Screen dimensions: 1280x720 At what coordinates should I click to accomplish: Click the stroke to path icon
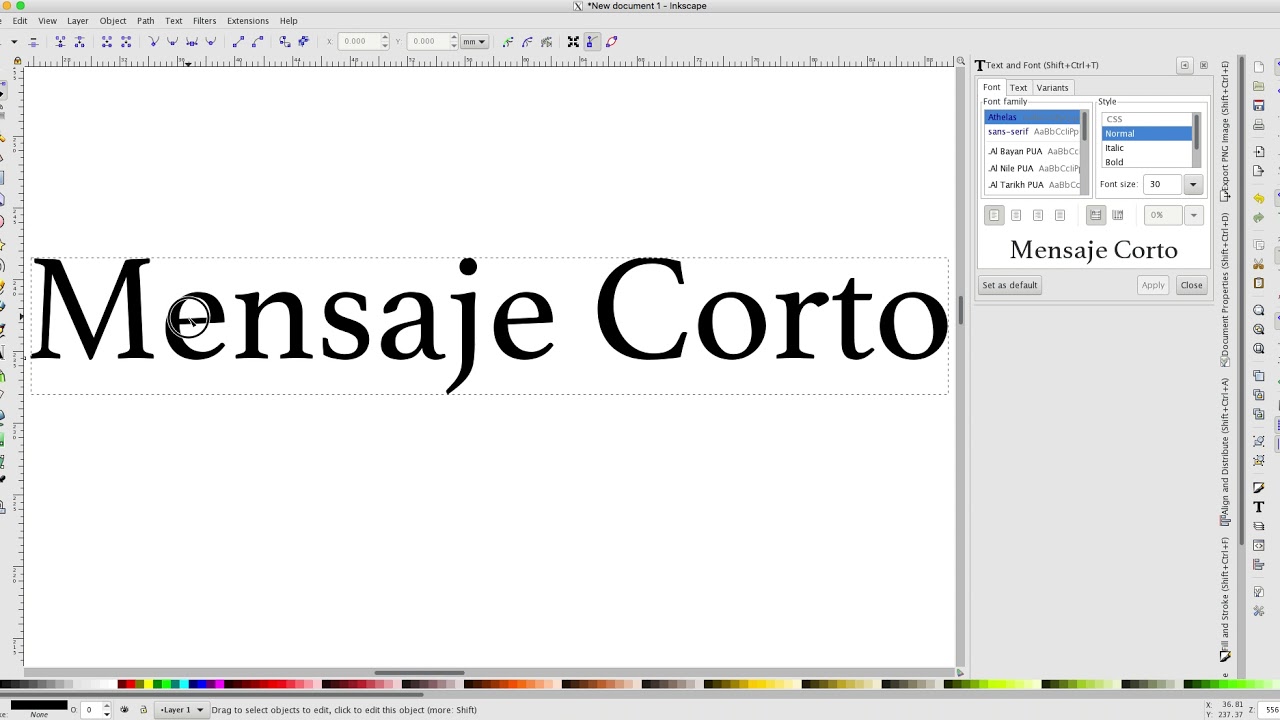(x=304, y=41)
